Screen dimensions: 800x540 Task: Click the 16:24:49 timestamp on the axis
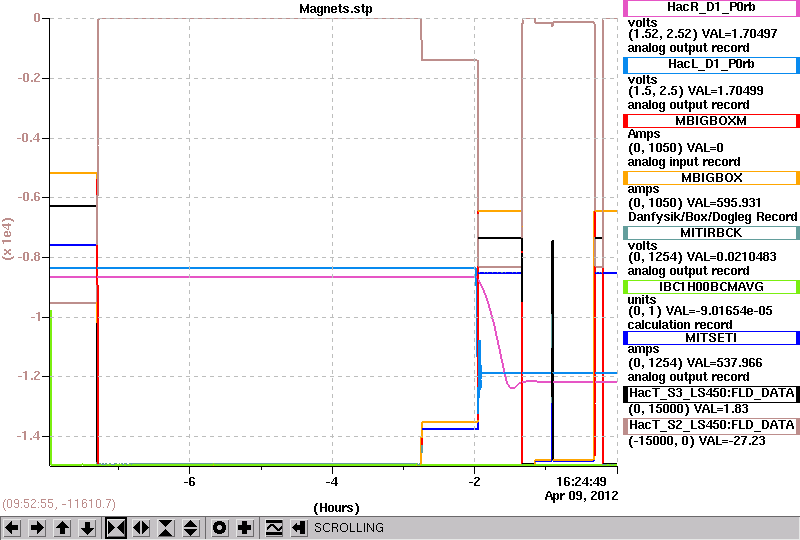[581, 481]
